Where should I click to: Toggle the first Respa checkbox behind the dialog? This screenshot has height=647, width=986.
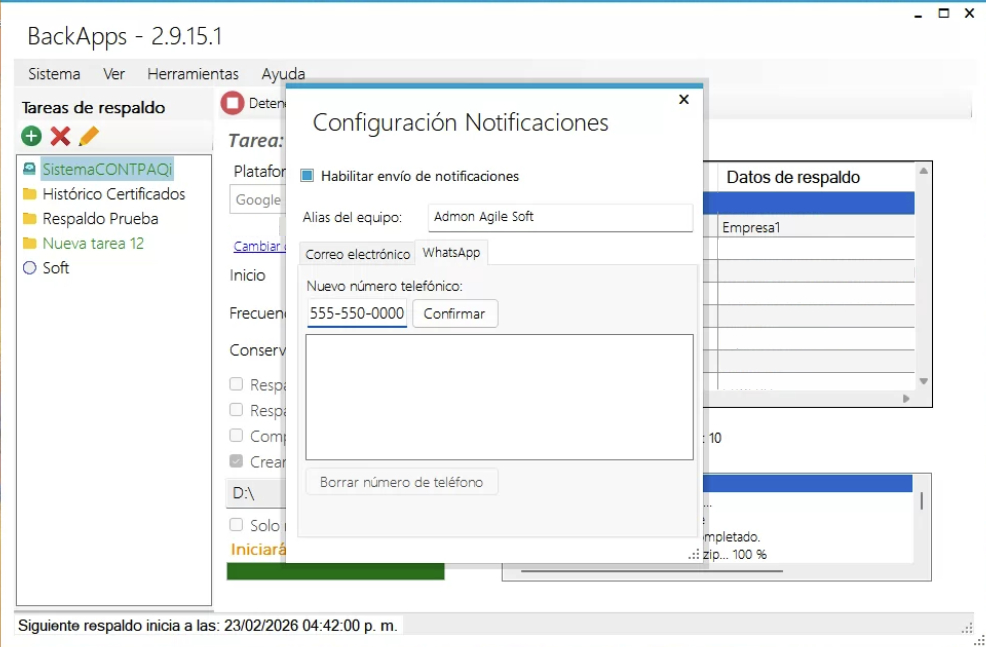pos(236,384)
